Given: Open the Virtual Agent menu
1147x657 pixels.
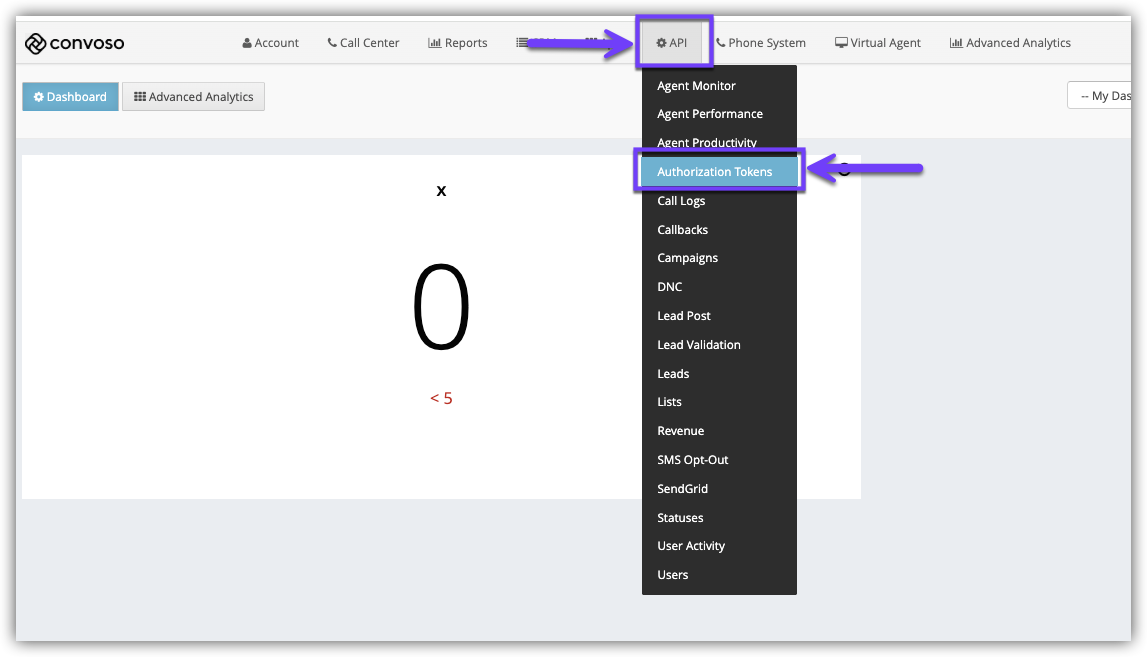Looking at the screenshot, I should pos(878,43).
